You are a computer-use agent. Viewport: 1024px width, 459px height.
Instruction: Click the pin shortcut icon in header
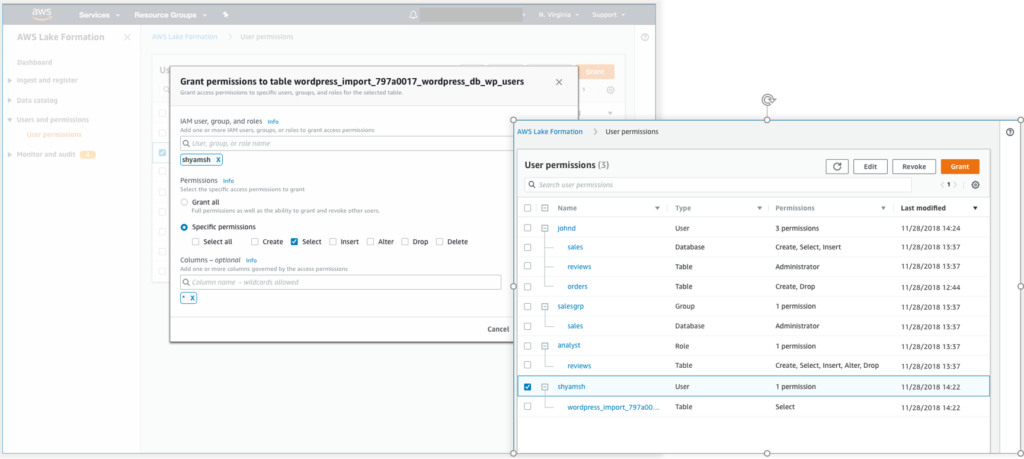coord(225,14)
